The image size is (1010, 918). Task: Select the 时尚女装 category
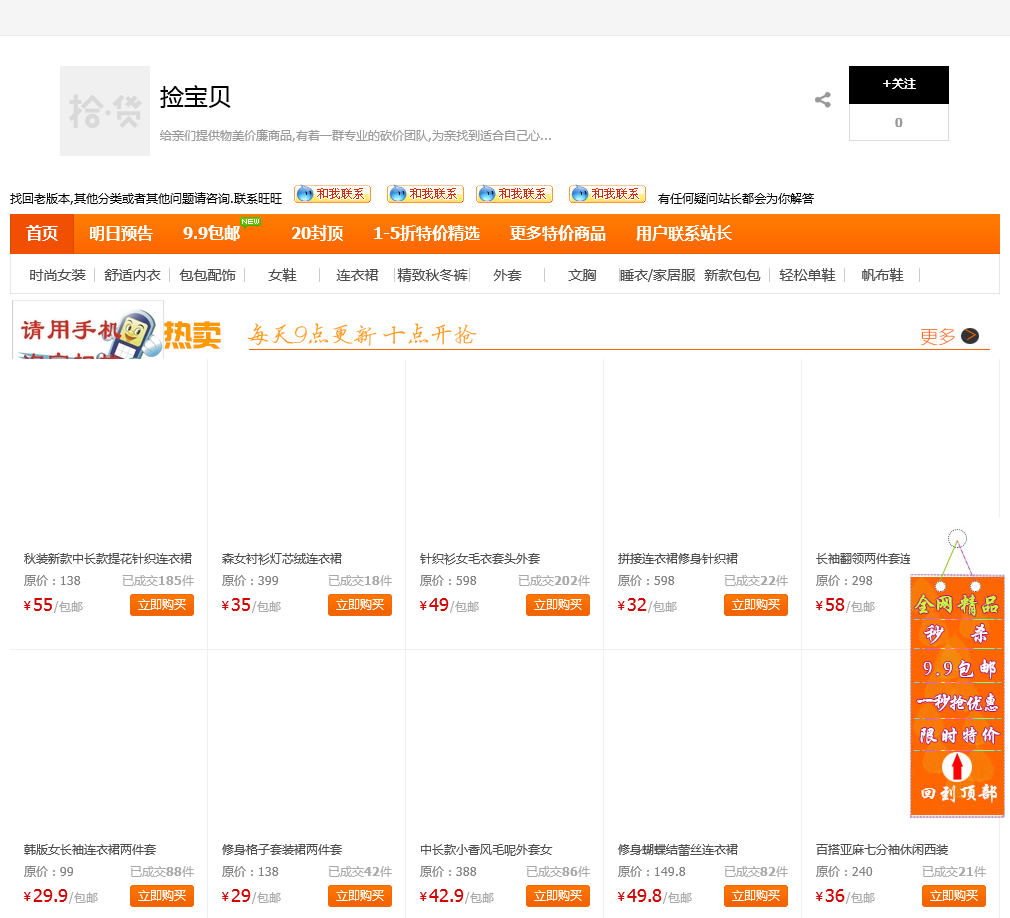(57, 276)
